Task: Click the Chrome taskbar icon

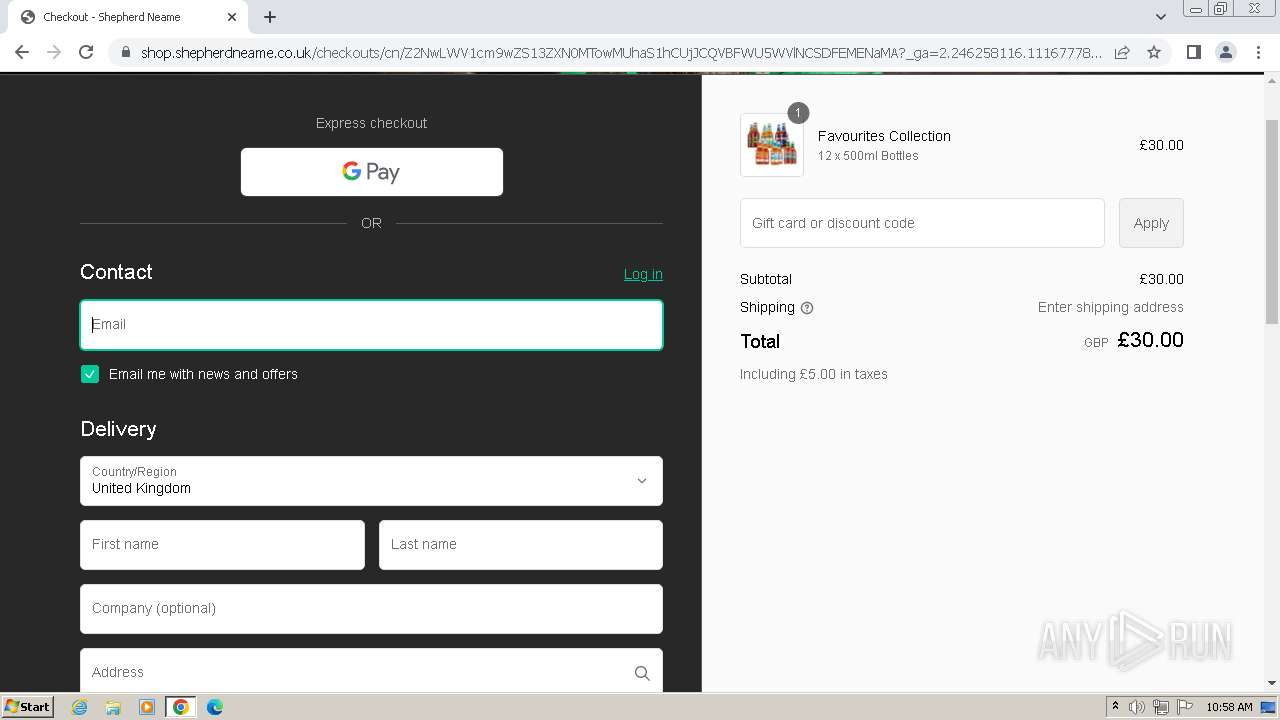Action: [x=181, y=707]
